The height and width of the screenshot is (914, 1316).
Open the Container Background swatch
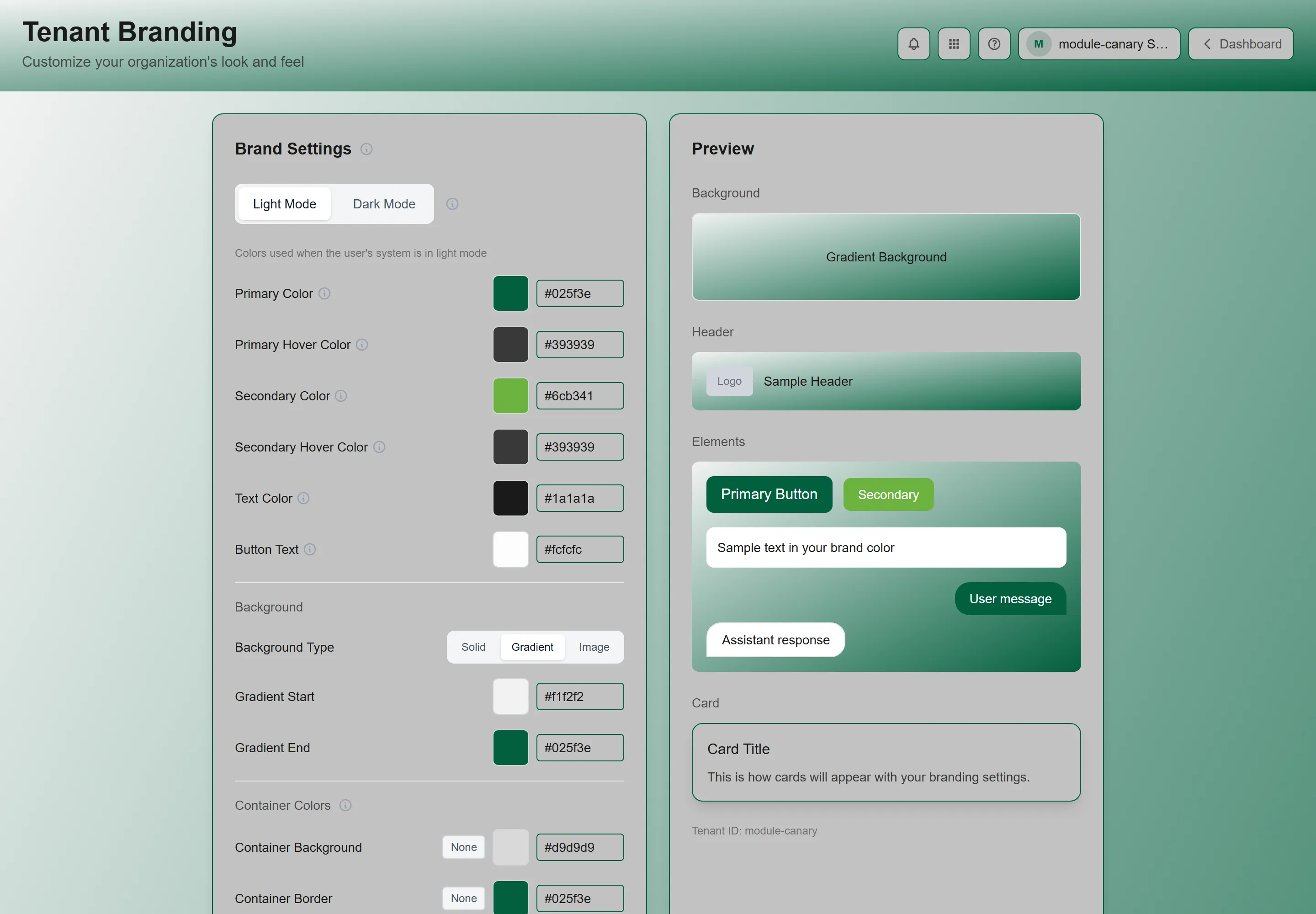(x=511, y=847)
